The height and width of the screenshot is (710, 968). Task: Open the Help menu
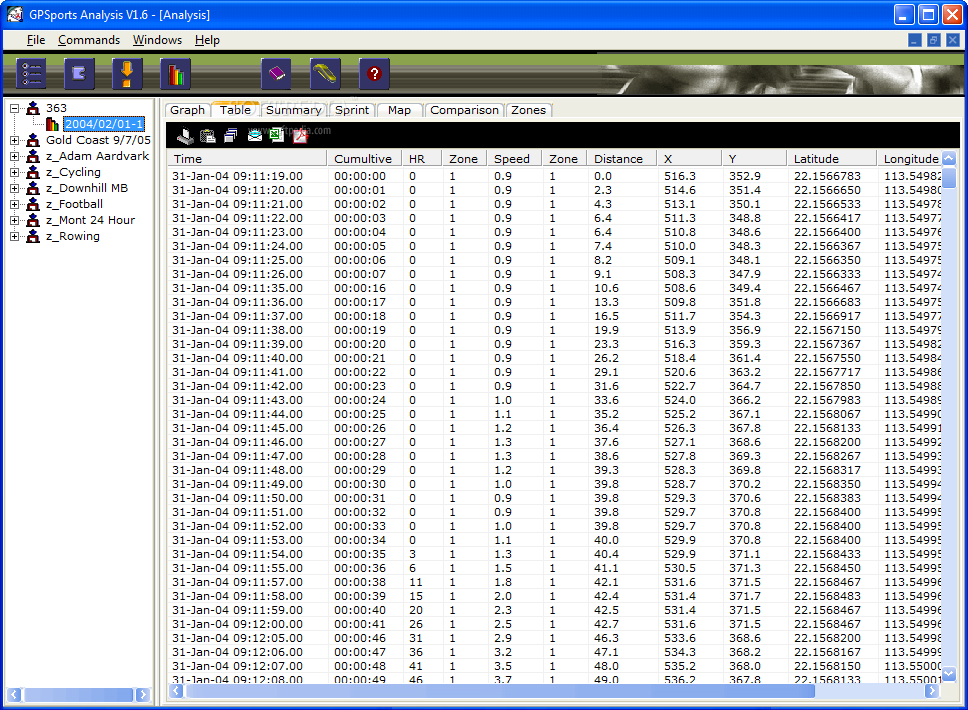(207, 40)
